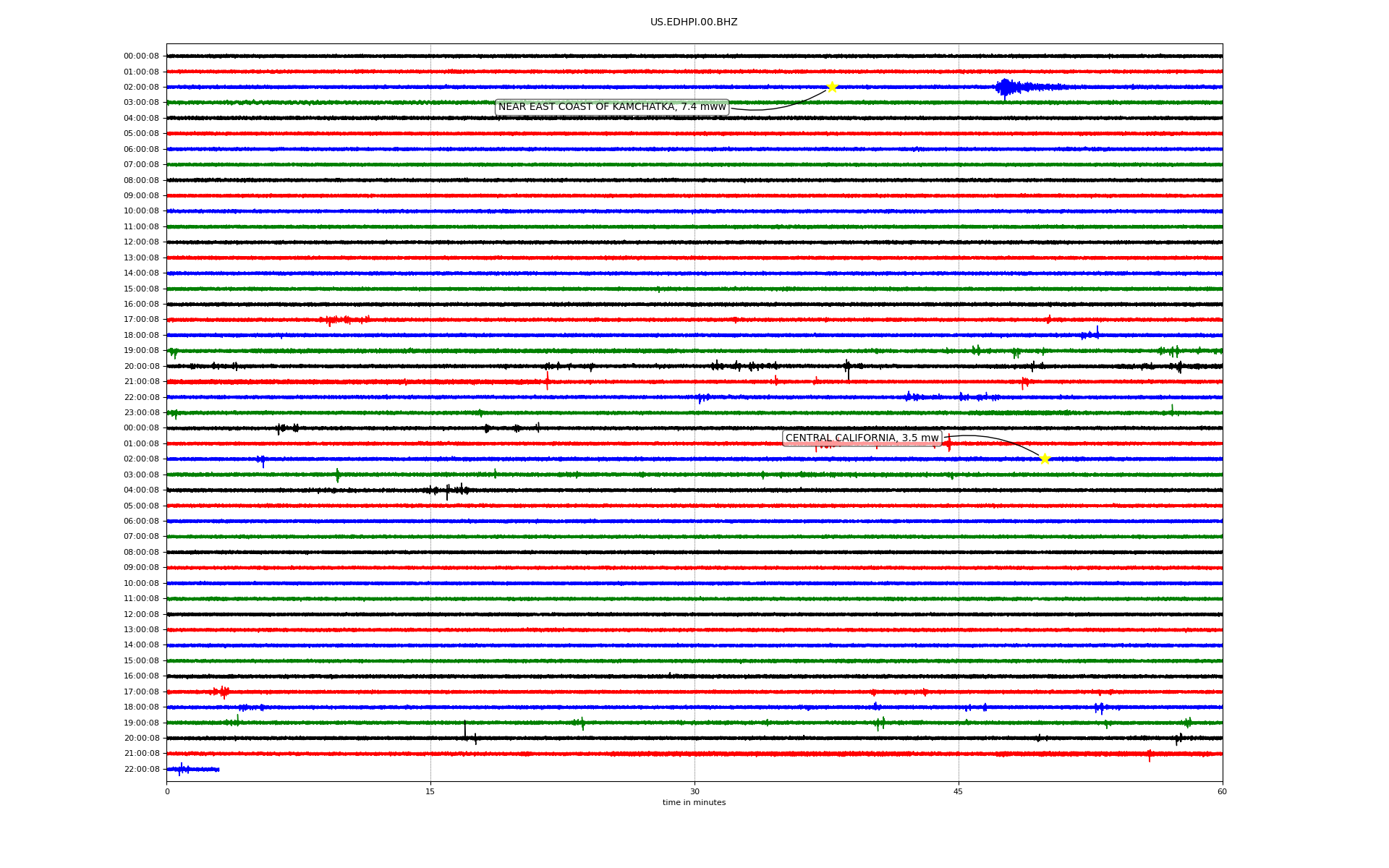Select the 'NEAR EAST COAST OF KAMCHATKA, 7.4 mww' annotation

pyautogui.click(x=611, y=107)
